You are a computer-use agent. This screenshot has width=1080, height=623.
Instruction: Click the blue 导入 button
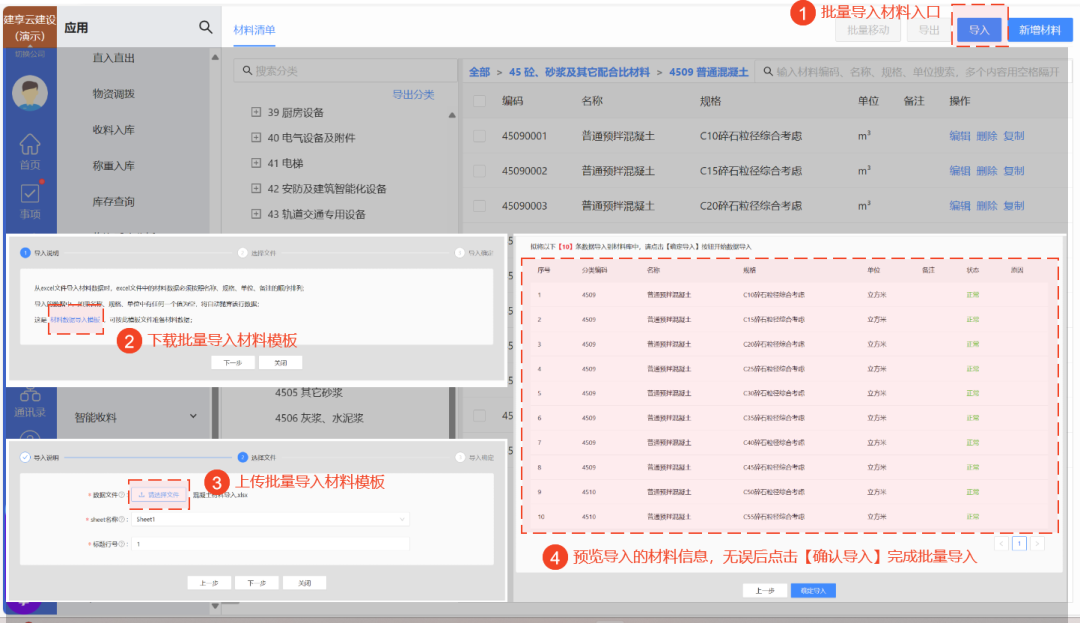pos(979,30)
